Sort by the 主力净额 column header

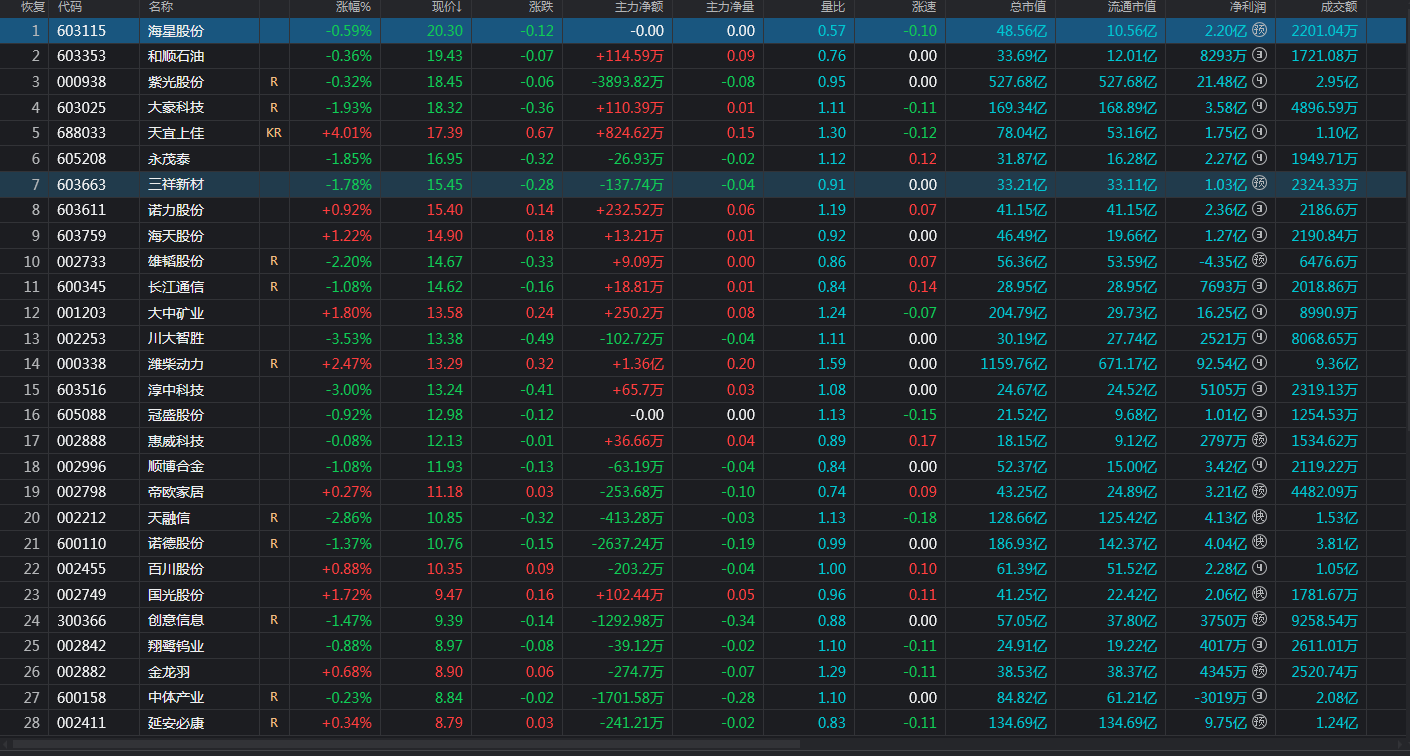pos(639,7)
